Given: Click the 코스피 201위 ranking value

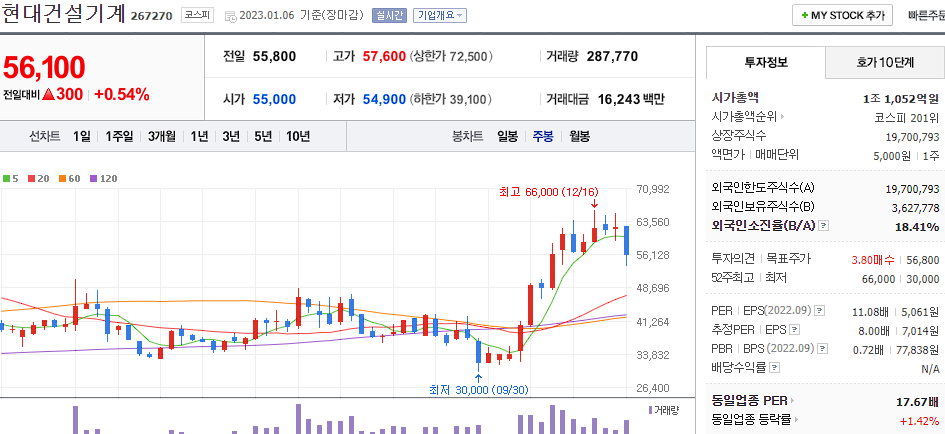Looking at the screenshot, I should 907,117.
